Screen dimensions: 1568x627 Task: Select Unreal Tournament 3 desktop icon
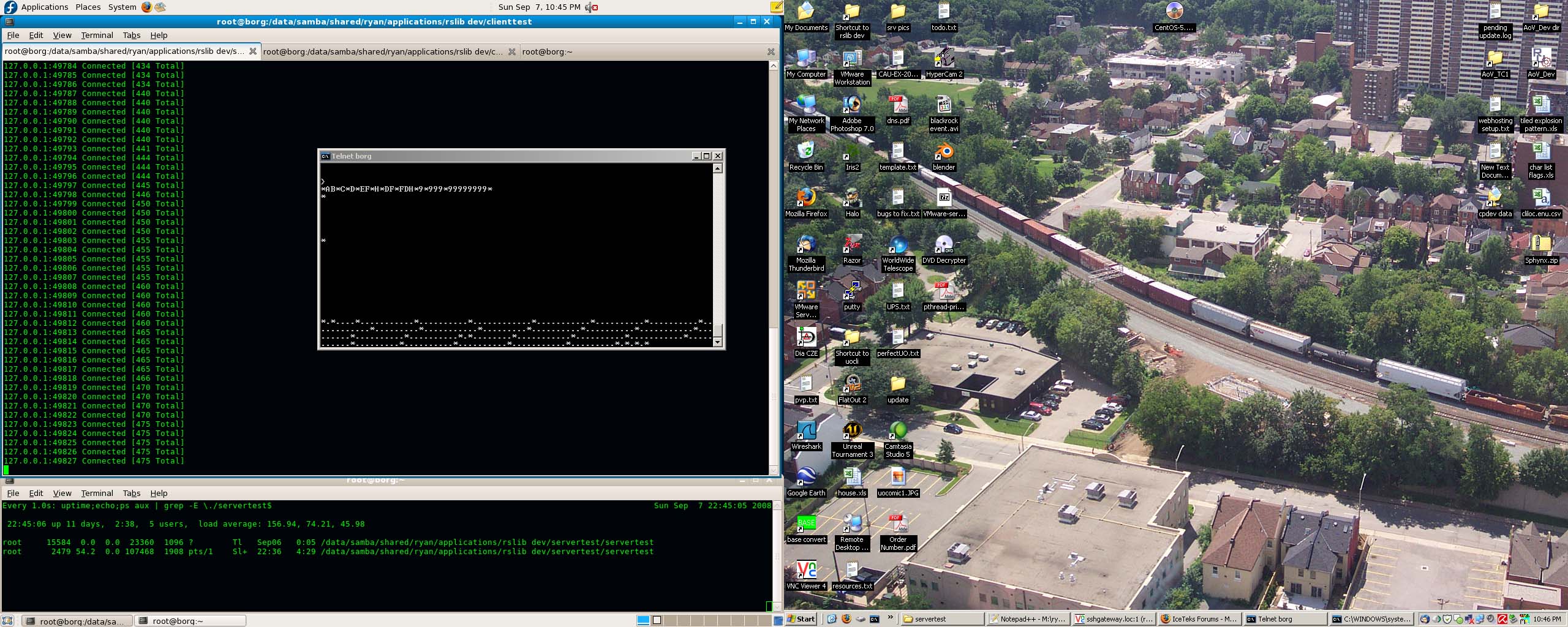coord(852,440)
